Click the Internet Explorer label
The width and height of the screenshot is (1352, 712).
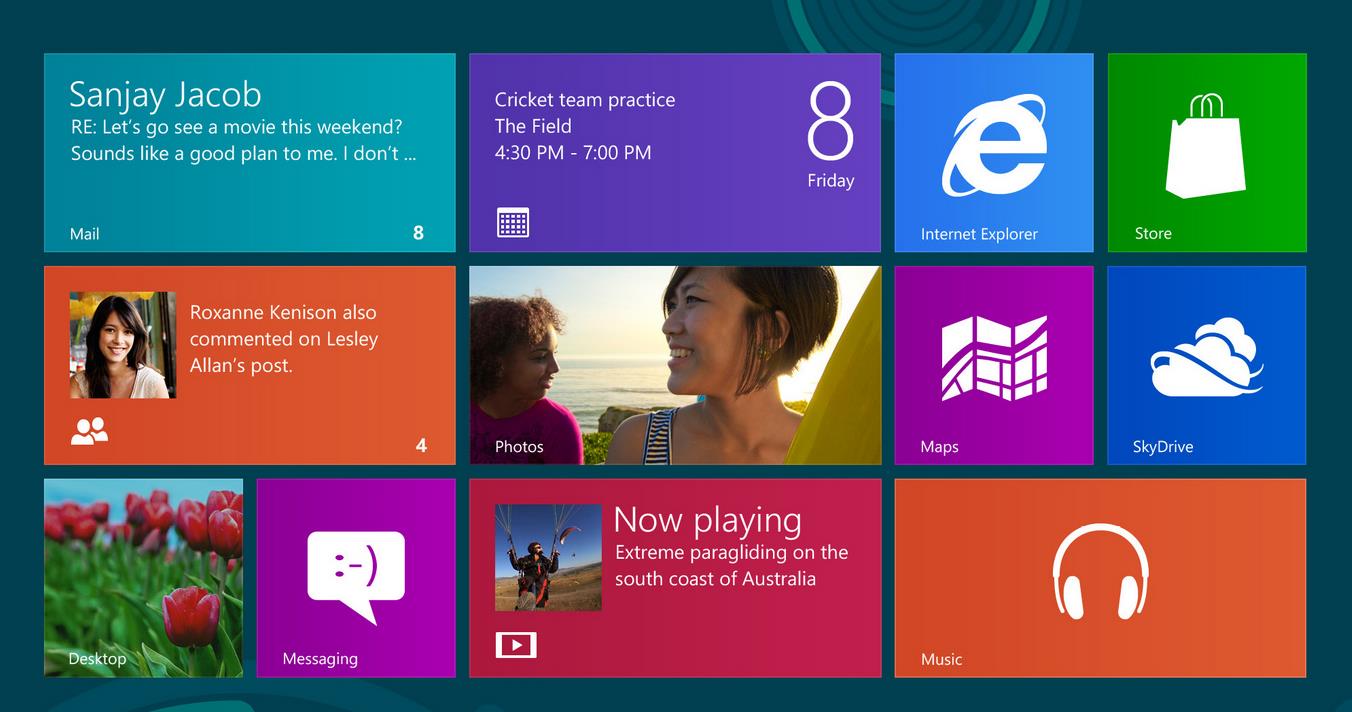[x=979, y=234]
